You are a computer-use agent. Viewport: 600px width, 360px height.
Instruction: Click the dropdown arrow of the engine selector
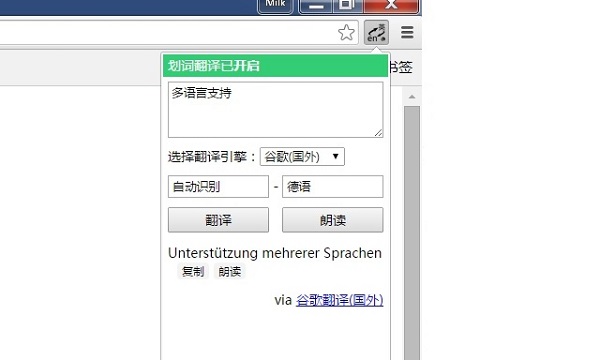click(336, 156)
